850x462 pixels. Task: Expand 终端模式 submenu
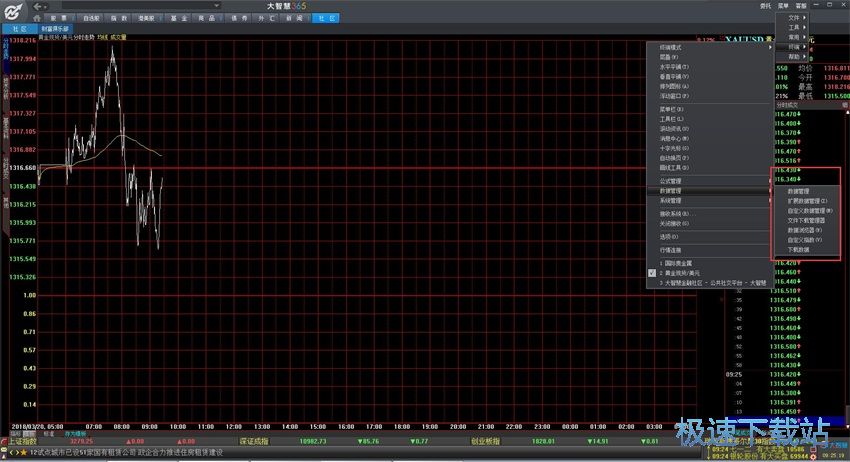tap(710, 48)
